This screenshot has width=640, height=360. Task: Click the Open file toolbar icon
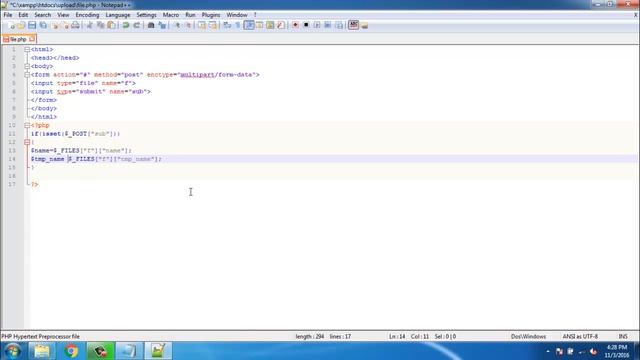pyautogui.click(x=21, y=25)
